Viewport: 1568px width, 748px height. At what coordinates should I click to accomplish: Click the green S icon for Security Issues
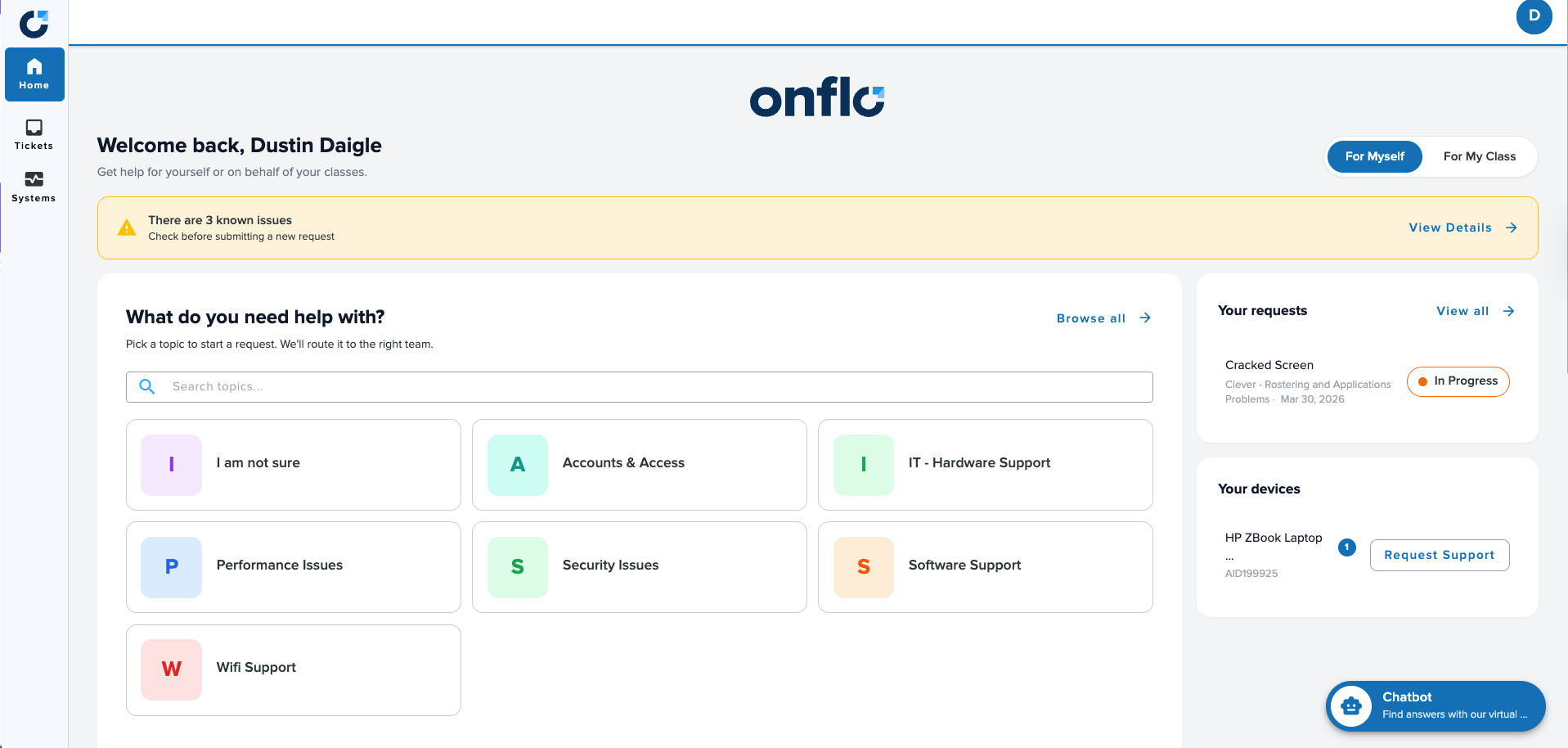[x=518, y=567]
